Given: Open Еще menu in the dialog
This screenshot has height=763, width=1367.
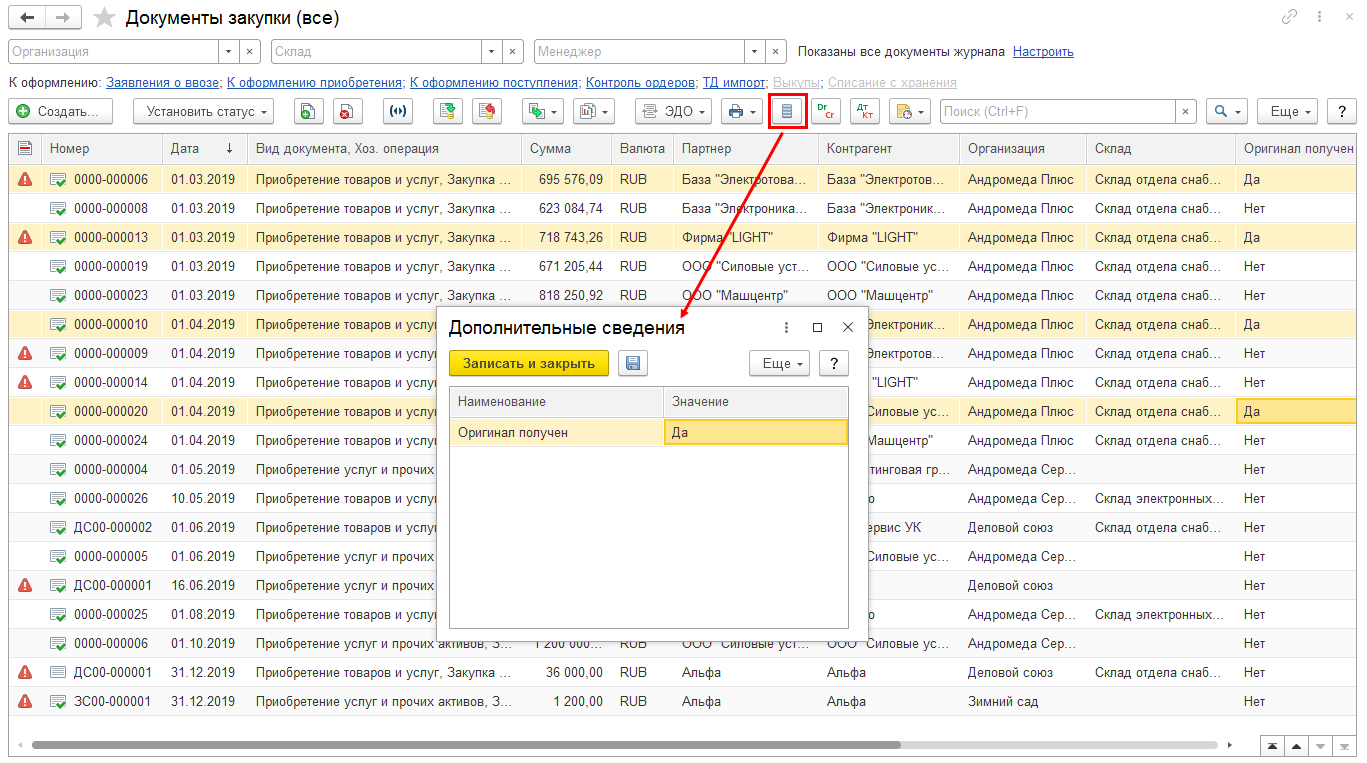Looking at the screenshot, I should tap(779, 363).
